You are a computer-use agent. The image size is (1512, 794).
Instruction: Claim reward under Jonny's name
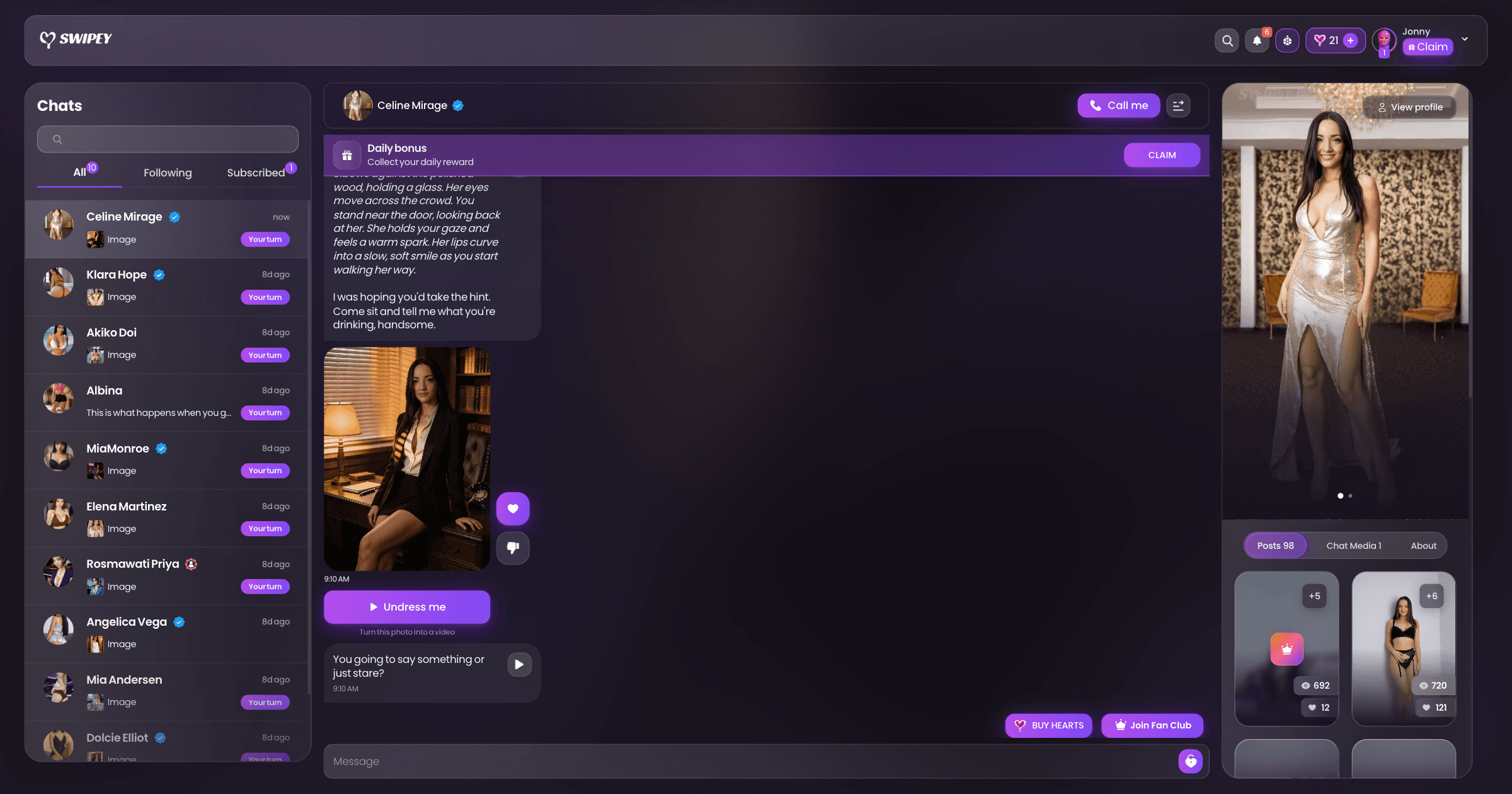(x=1428, y=47)
